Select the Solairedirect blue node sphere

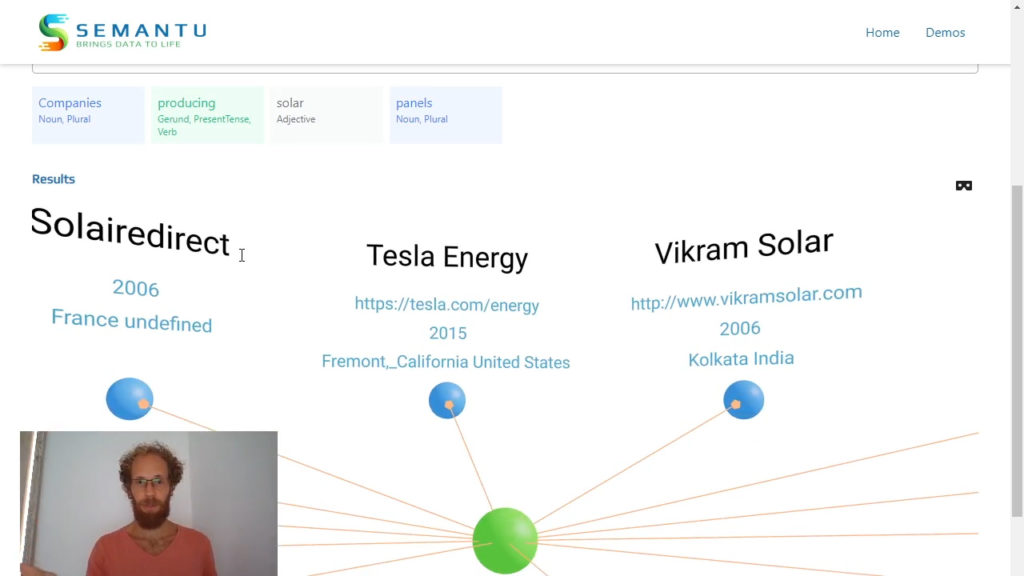(130, 399)
